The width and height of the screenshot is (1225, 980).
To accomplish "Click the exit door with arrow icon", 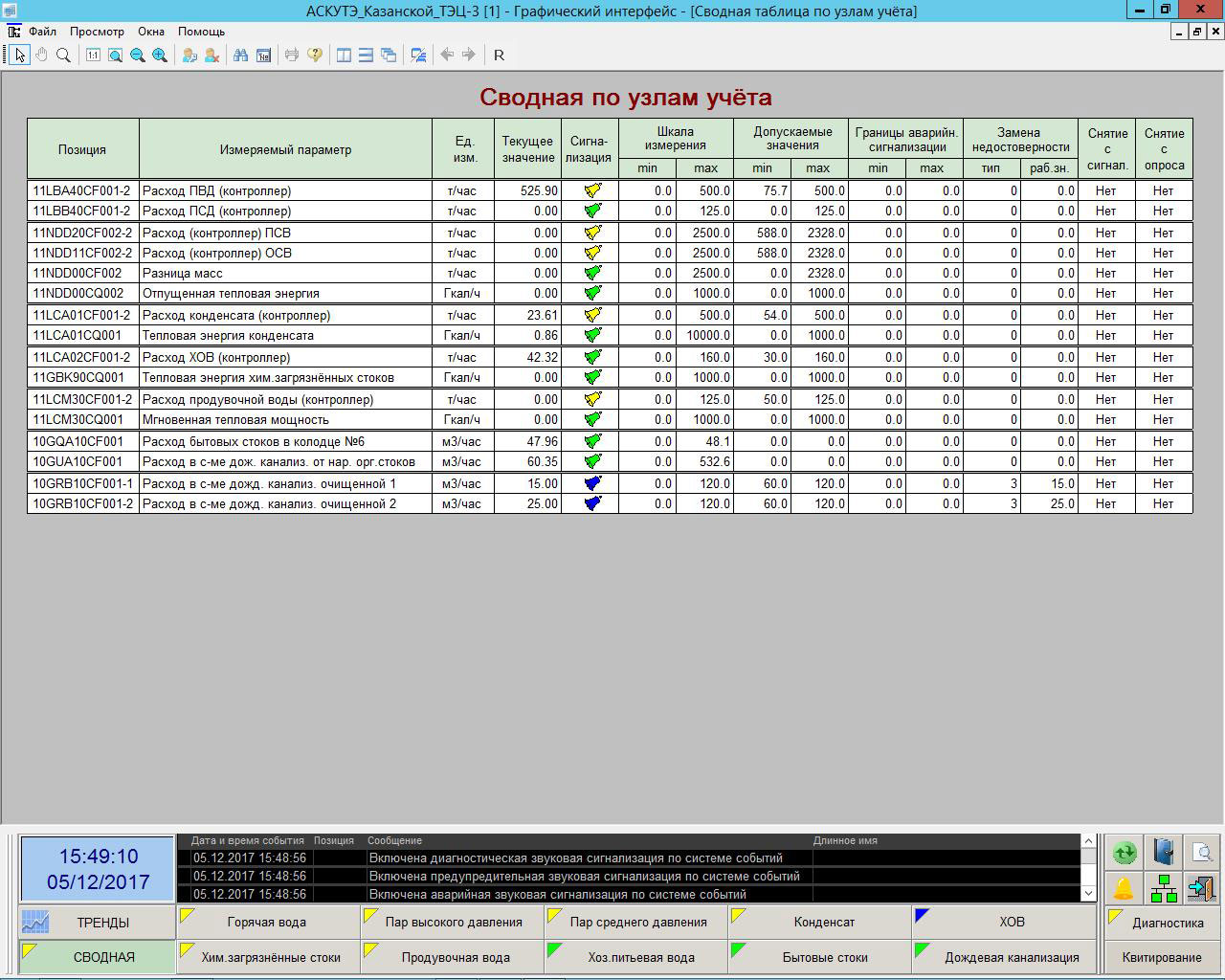I will click(1201, 888).
